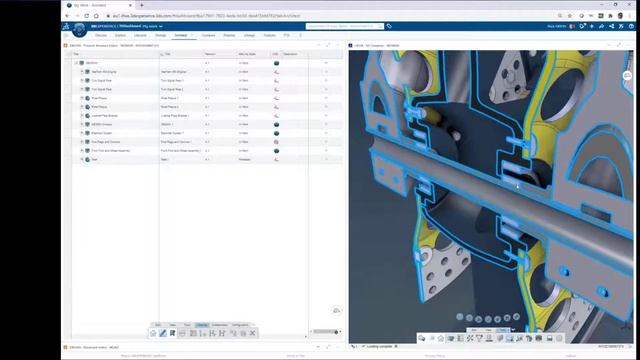
Task: Click the Title cell "Front Fork and Wheel Assembly 1"
Action: (180, 151)
